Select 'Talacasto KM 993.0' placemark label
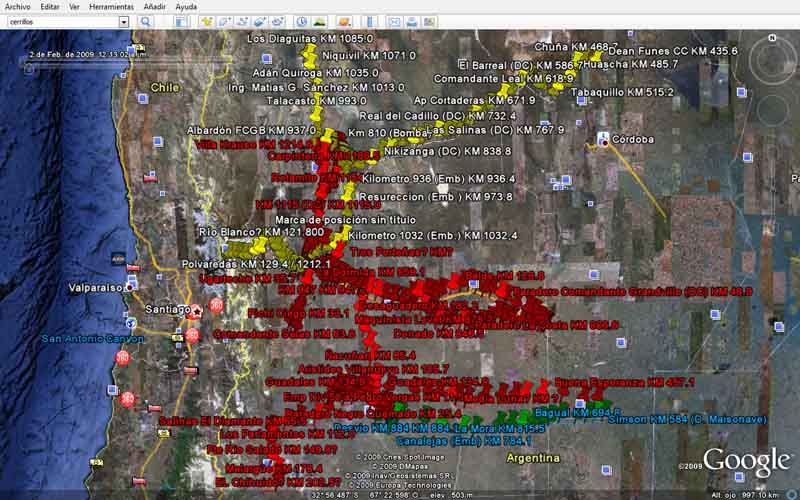Viewport: 800px width, 500px height. (x=316, y=101)
